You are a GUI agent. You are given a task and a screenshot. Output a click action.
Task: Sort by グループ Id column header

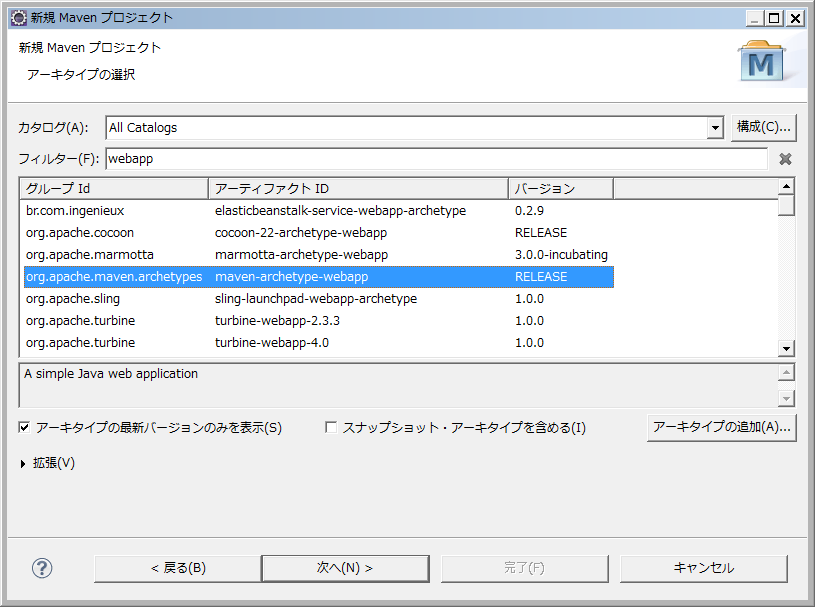(x=114, y=189)
